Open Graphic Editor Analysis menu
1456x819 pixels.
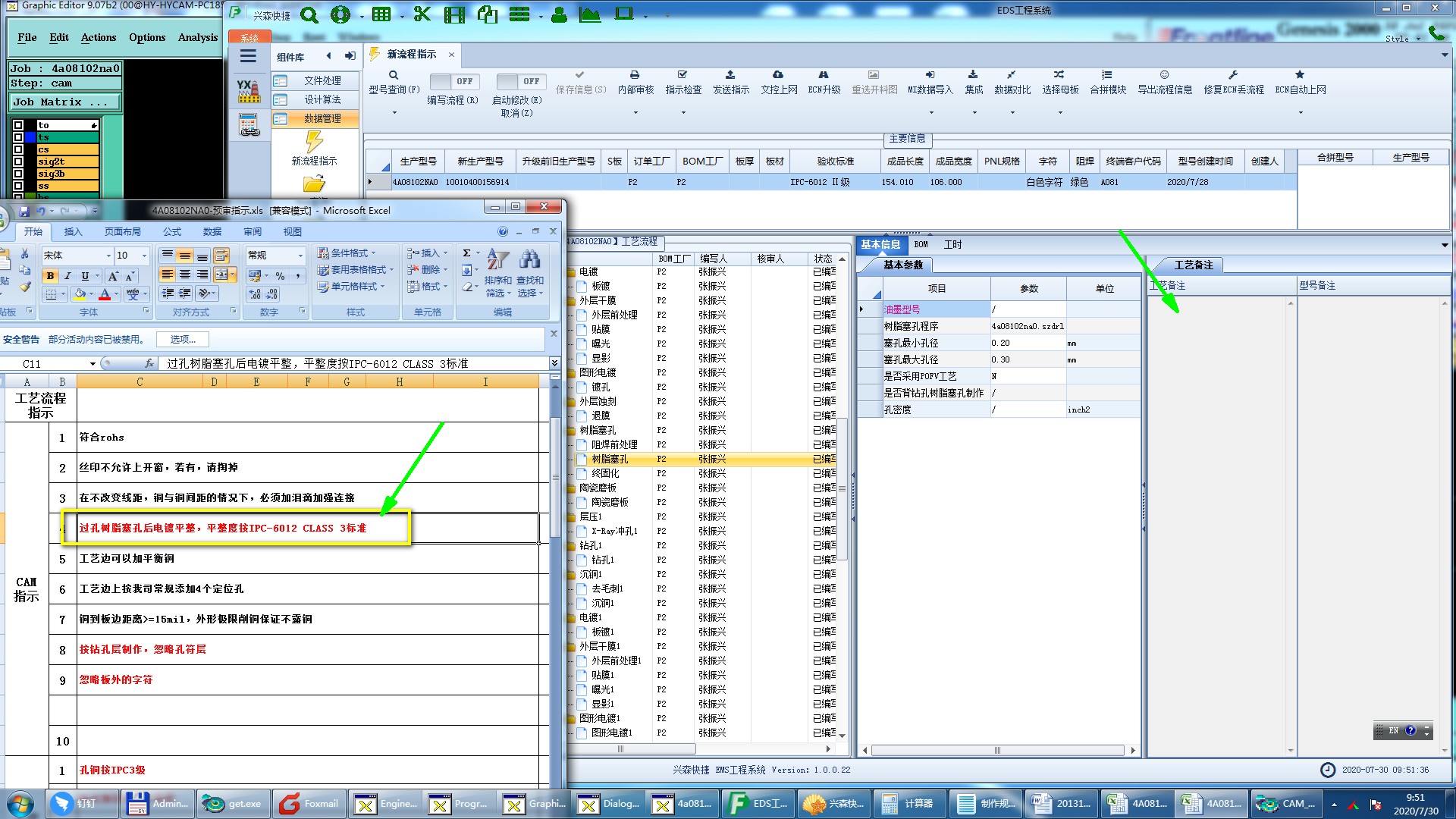(198, 37)
